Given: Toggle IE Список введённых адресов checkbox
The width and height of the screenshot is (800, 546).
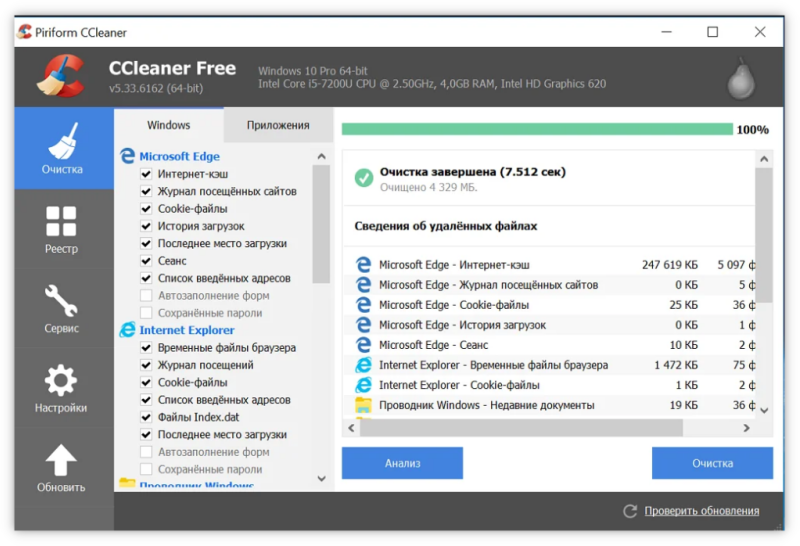Looking at the screenshot, I should (146, 400).
